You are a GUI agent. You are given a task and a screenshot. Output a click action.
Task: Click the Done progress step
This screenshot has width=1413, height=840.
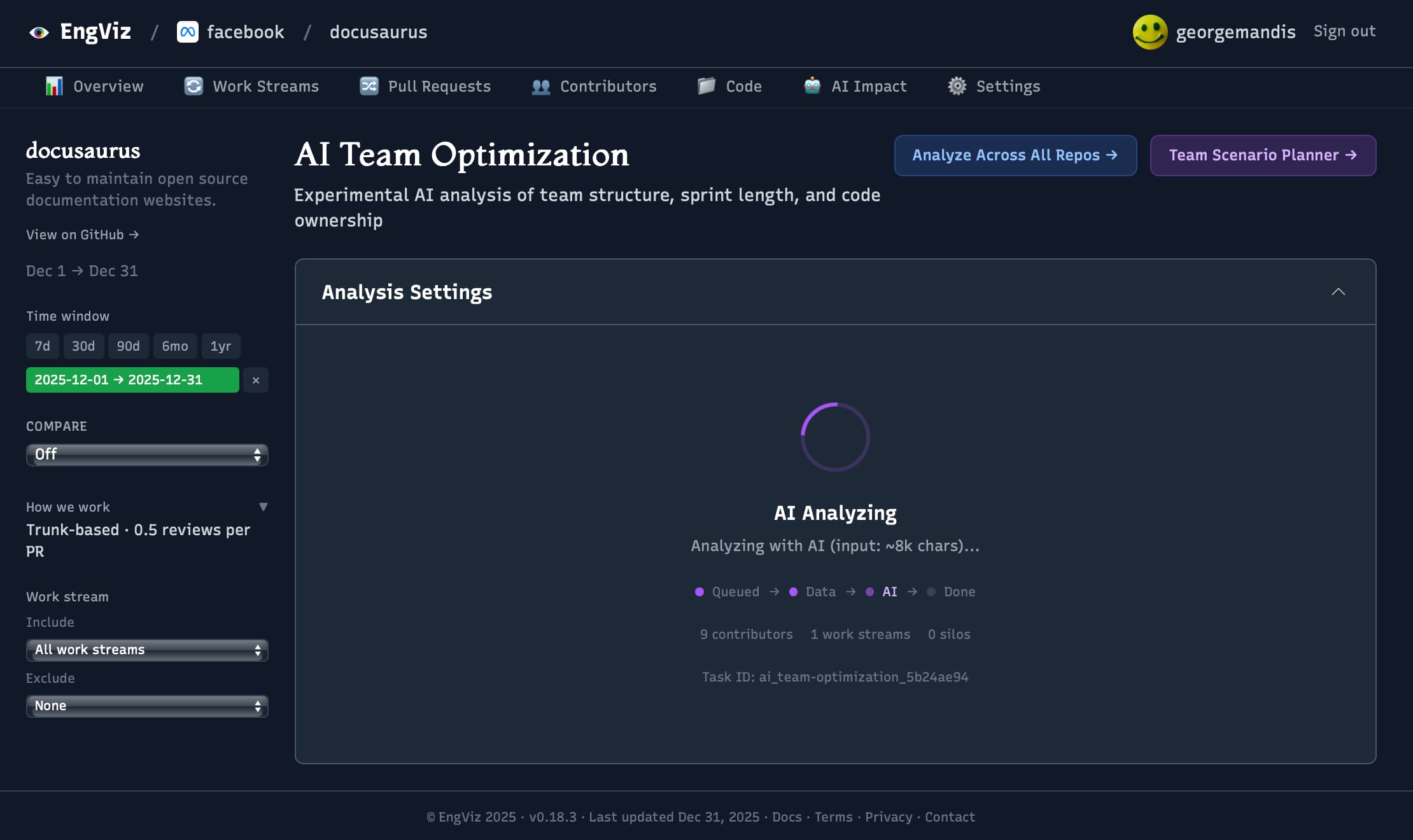point(951,592)
